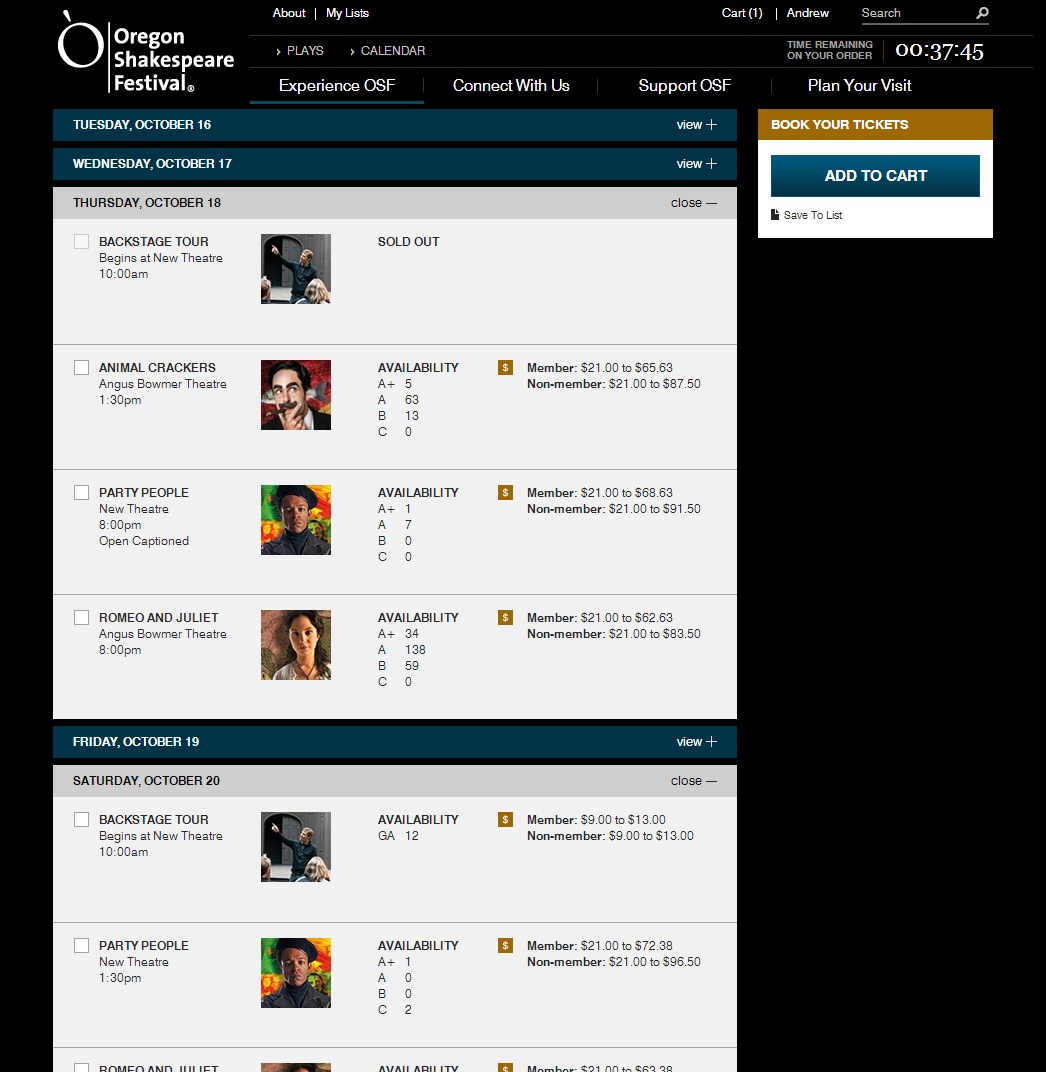Click price icon for Saturday Party People
Image resolution: width=1046 pixels, height=1072 pixels.
[x=505, y=946]
